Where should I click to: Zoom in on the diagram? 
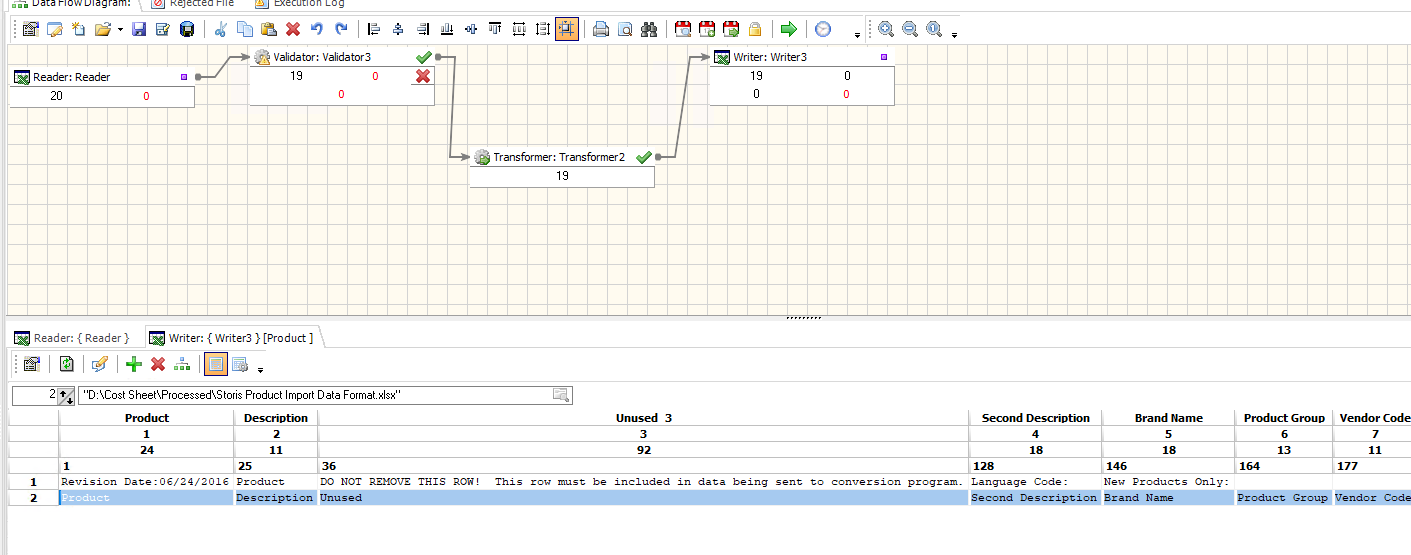(x=886, y=29)
